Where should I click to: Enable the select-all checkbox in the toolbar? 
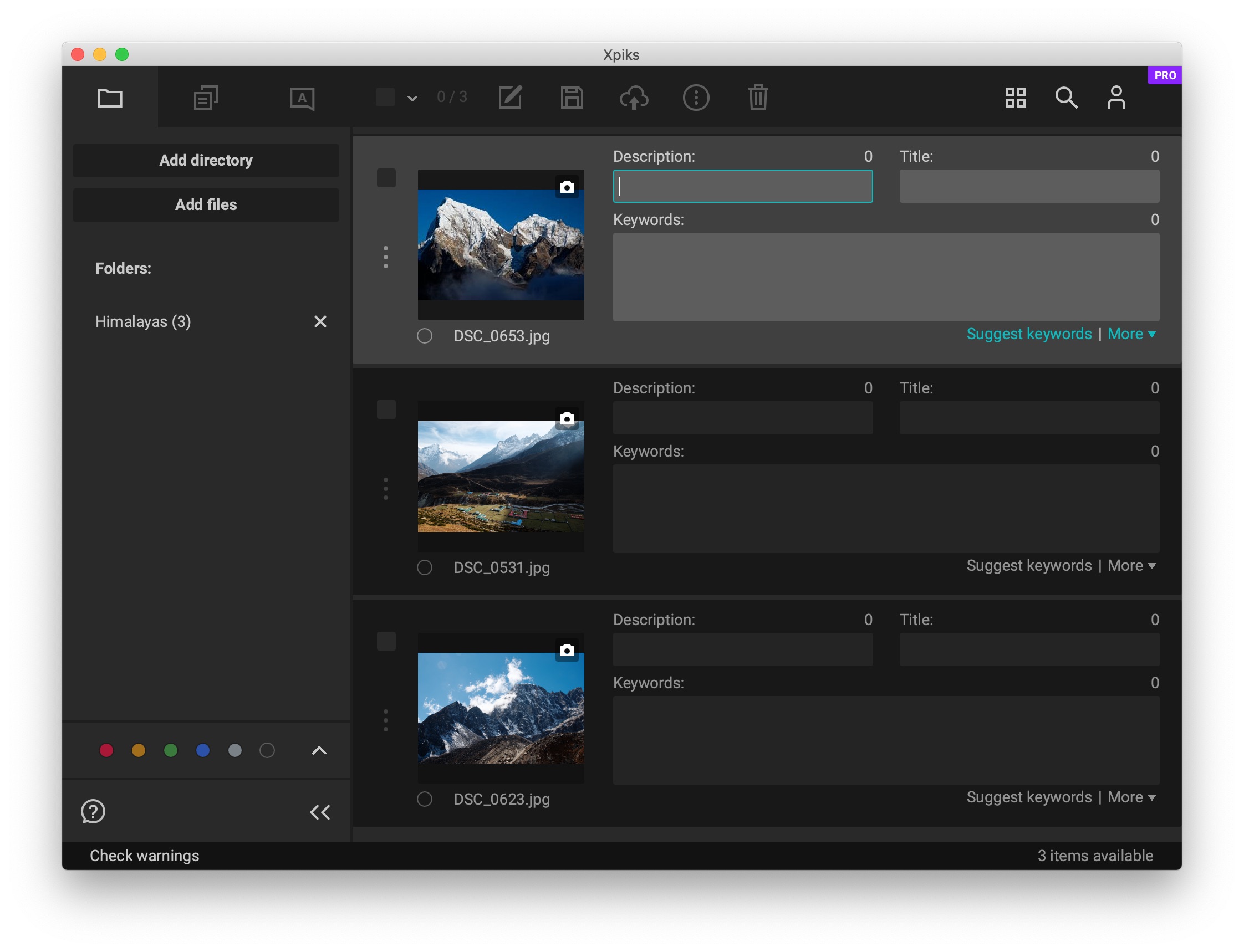coord(385,97)
